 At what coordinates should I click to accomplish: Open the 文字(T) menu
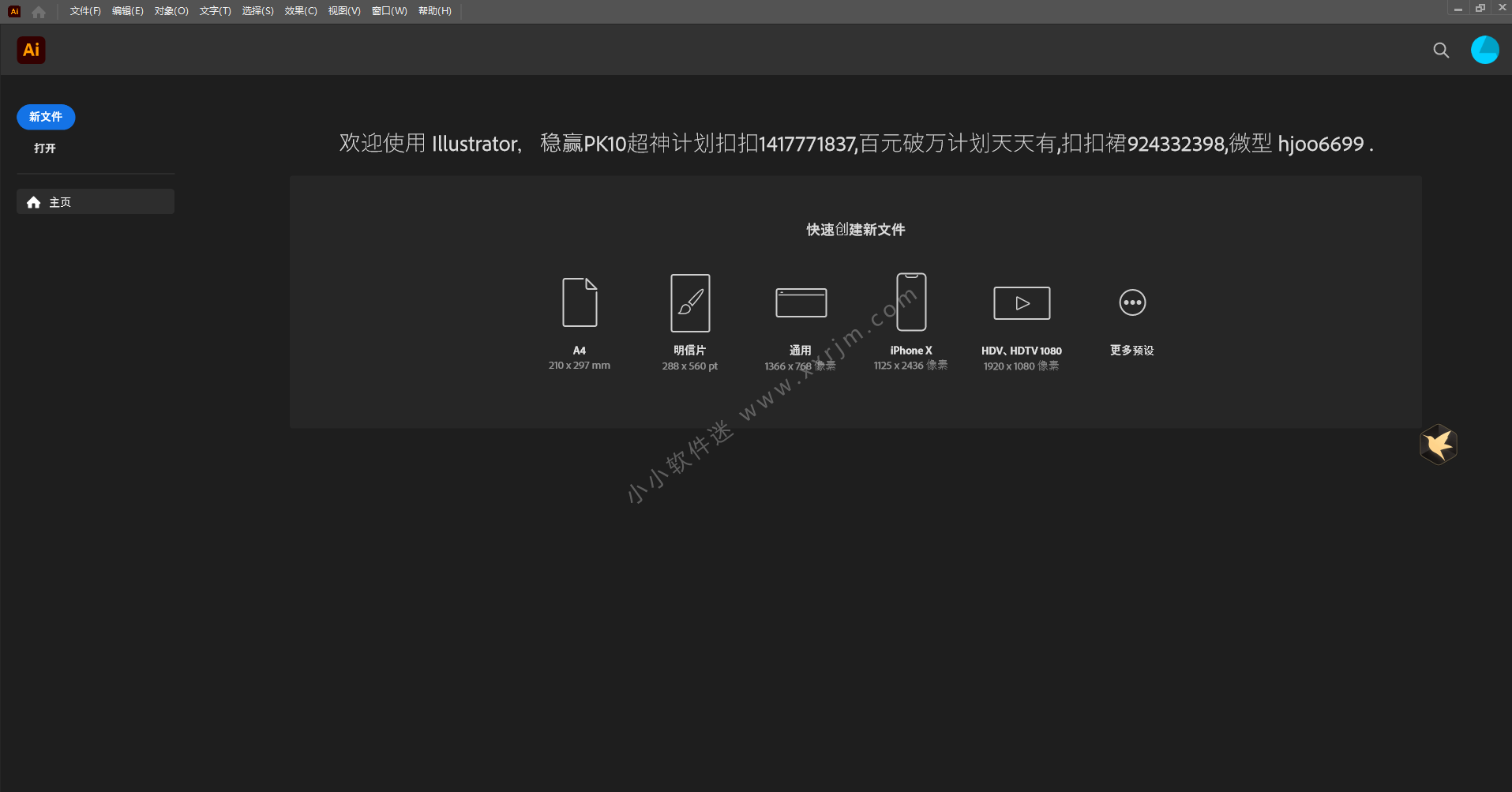pos(215,11)
